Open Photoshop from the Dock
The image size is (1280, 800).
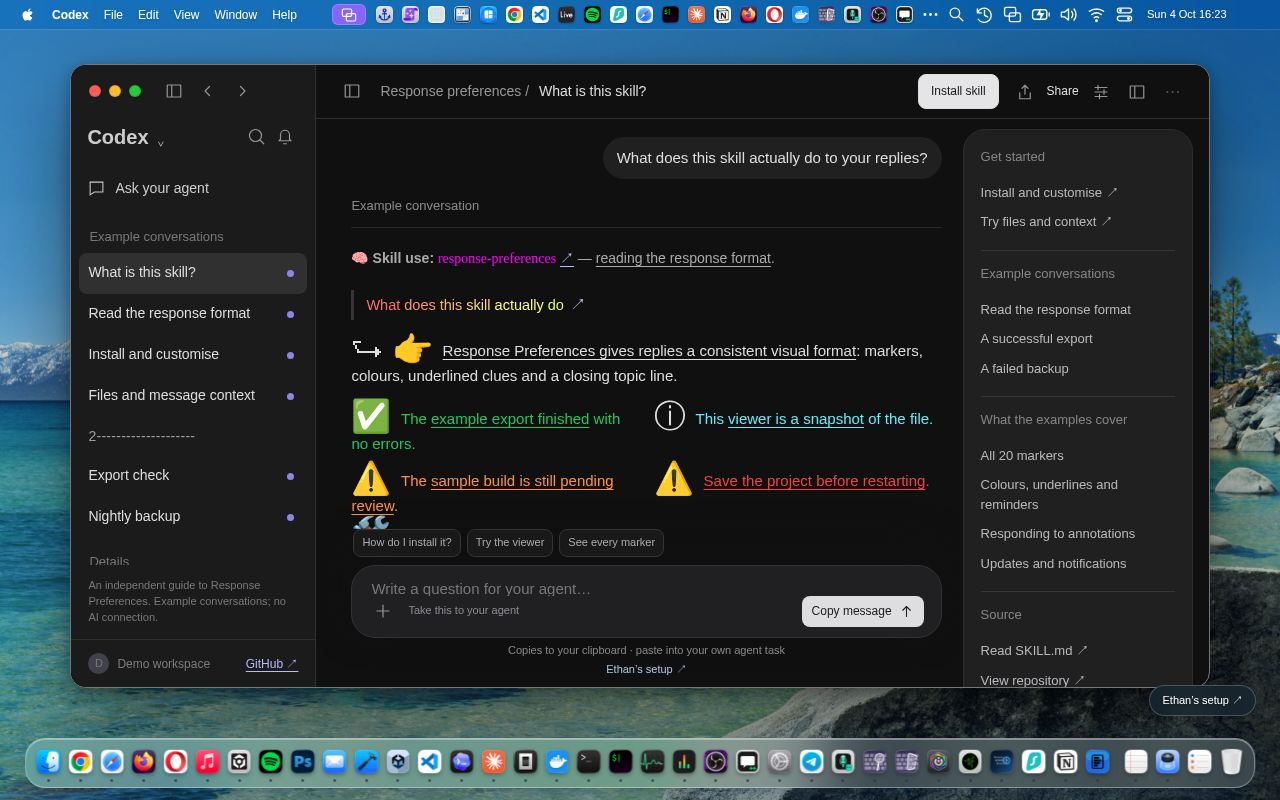tap(302, 762)
